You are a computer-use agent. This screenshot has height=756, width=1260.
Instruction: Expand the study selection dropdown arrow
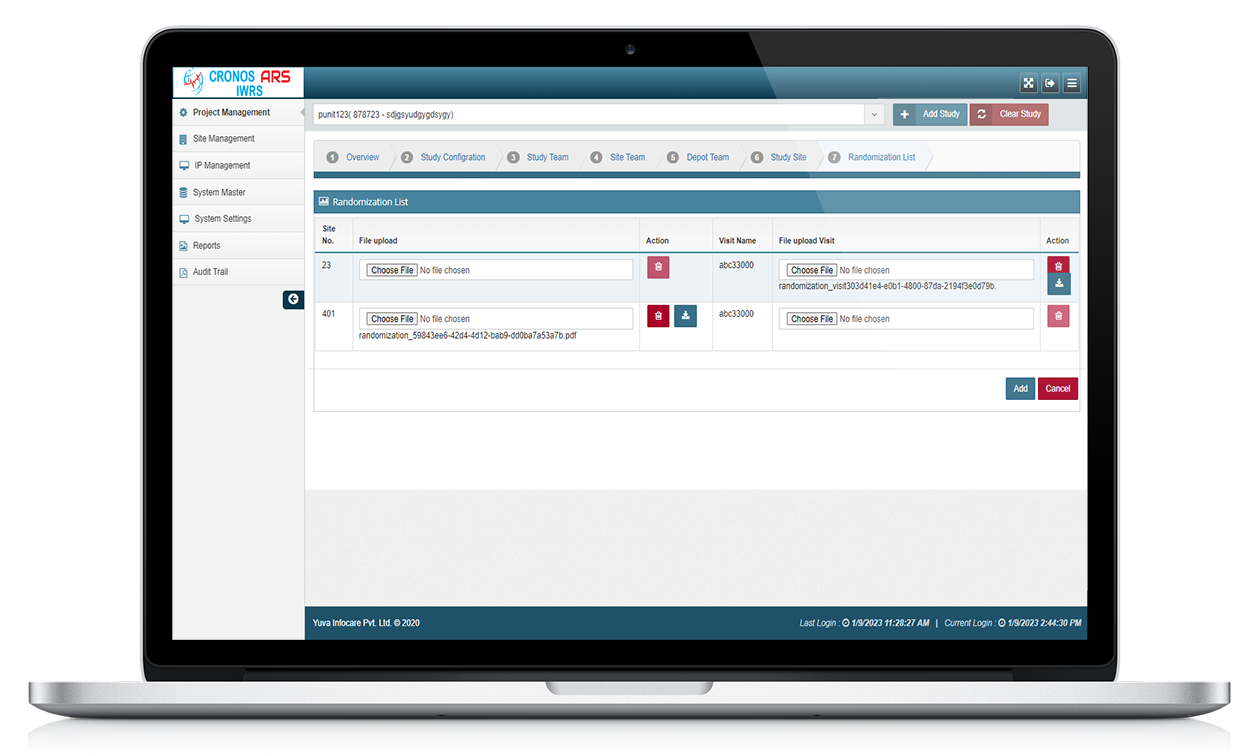click(875, 115)
